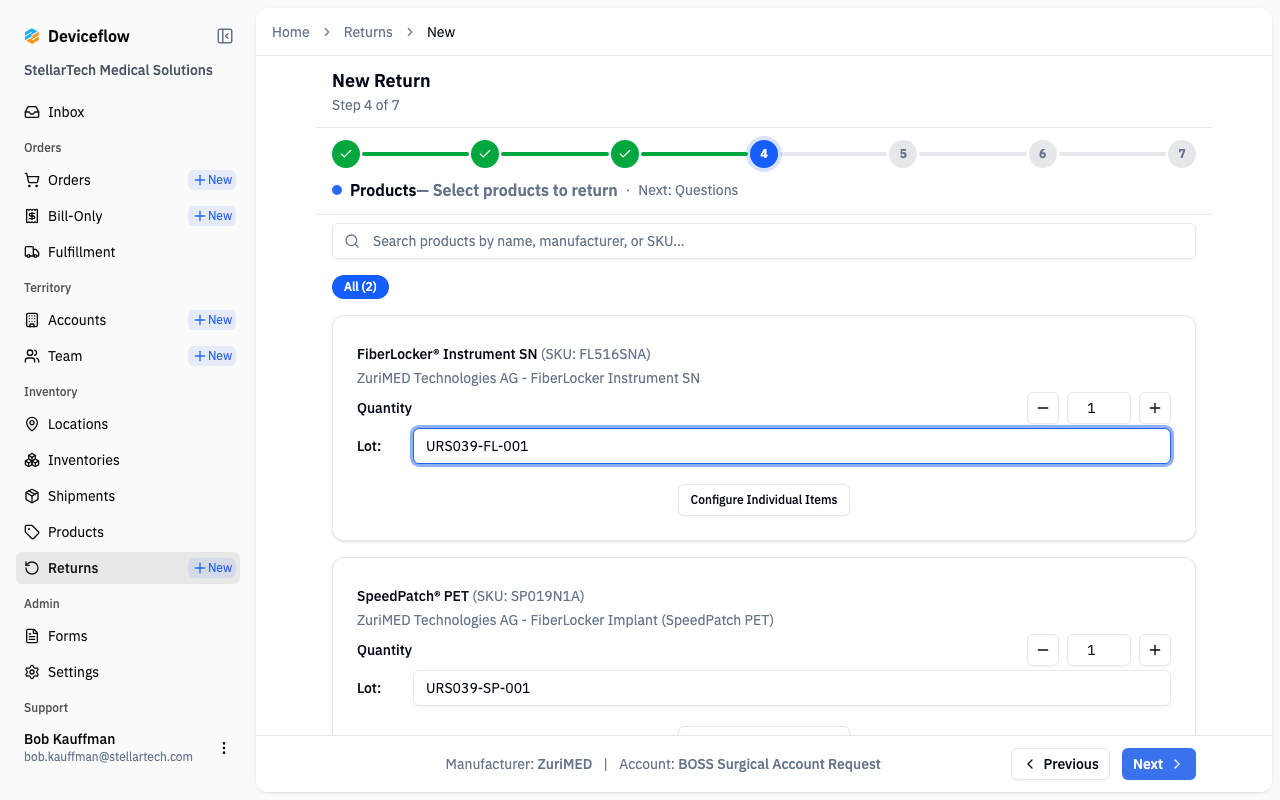Click step 5 indicator
Image resolution: width=1280 pixels, height=800 pixels.
(x=903, y=154)
